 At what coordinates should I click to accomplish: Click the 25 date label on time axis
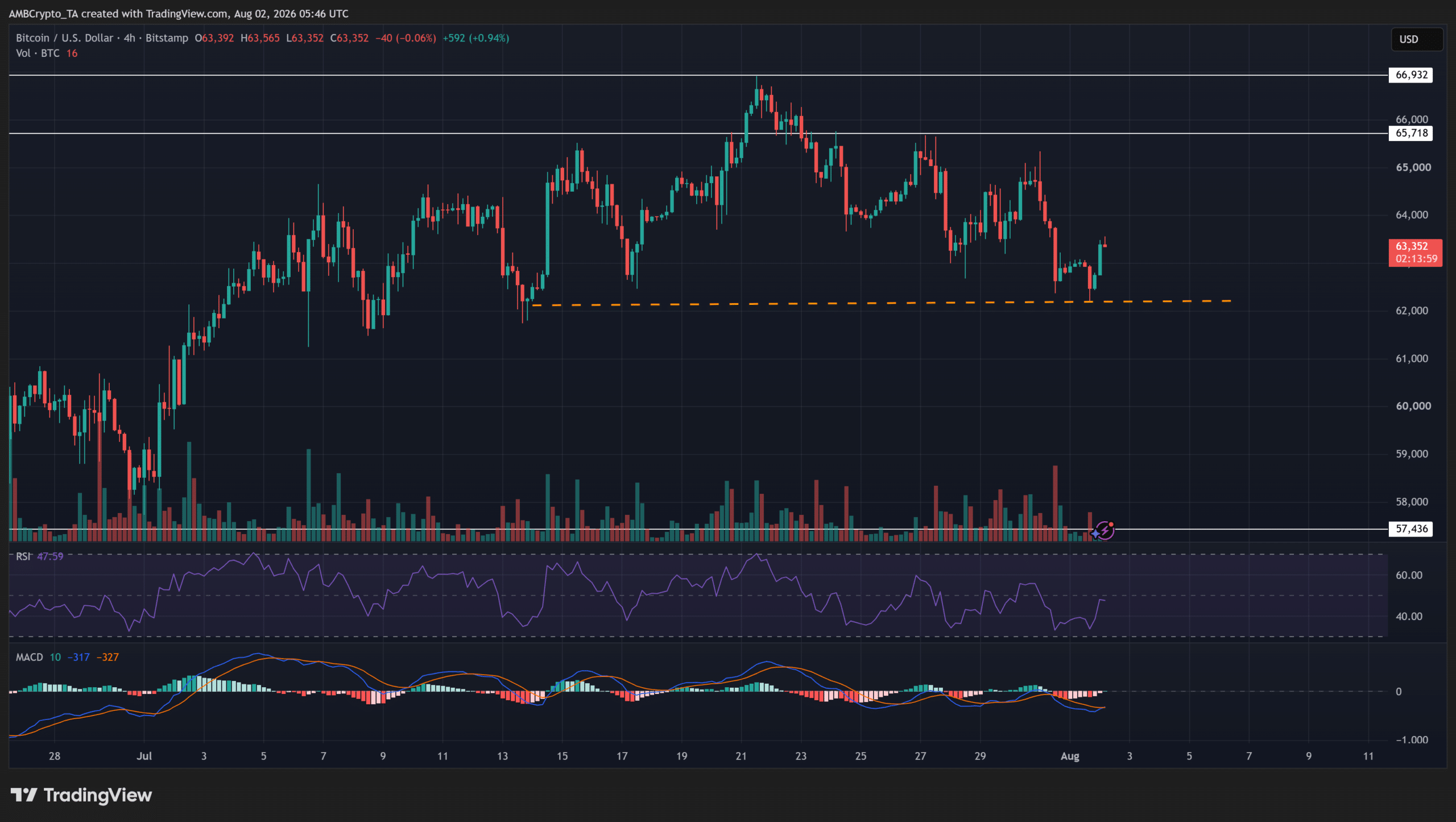(x=861, y=756)
